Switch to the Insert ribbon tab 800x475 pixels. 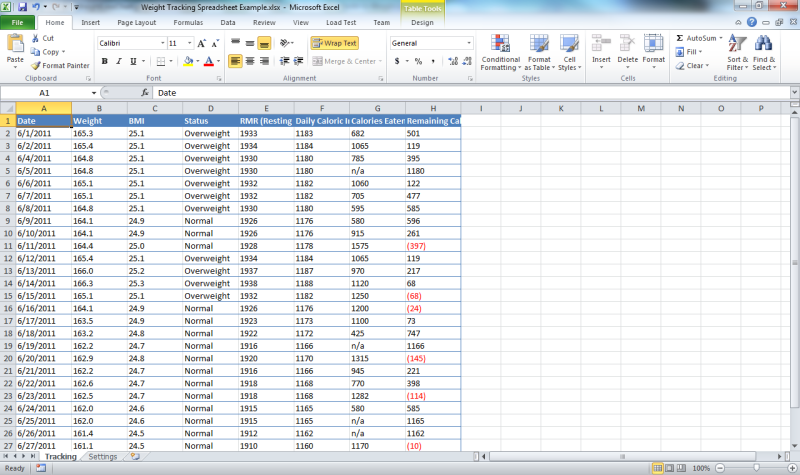click(90, 22)
